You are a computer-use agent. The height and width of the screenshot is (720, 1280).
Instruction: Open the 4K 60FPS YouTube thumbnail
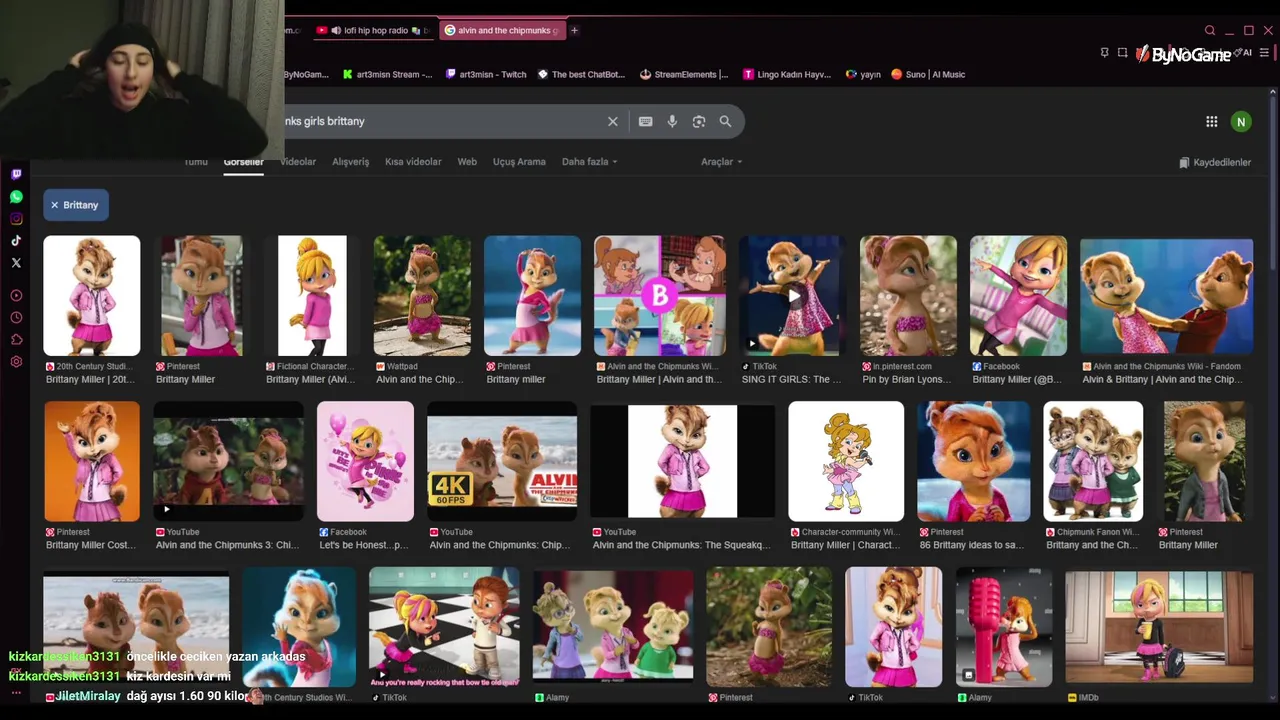coord(502,461)
